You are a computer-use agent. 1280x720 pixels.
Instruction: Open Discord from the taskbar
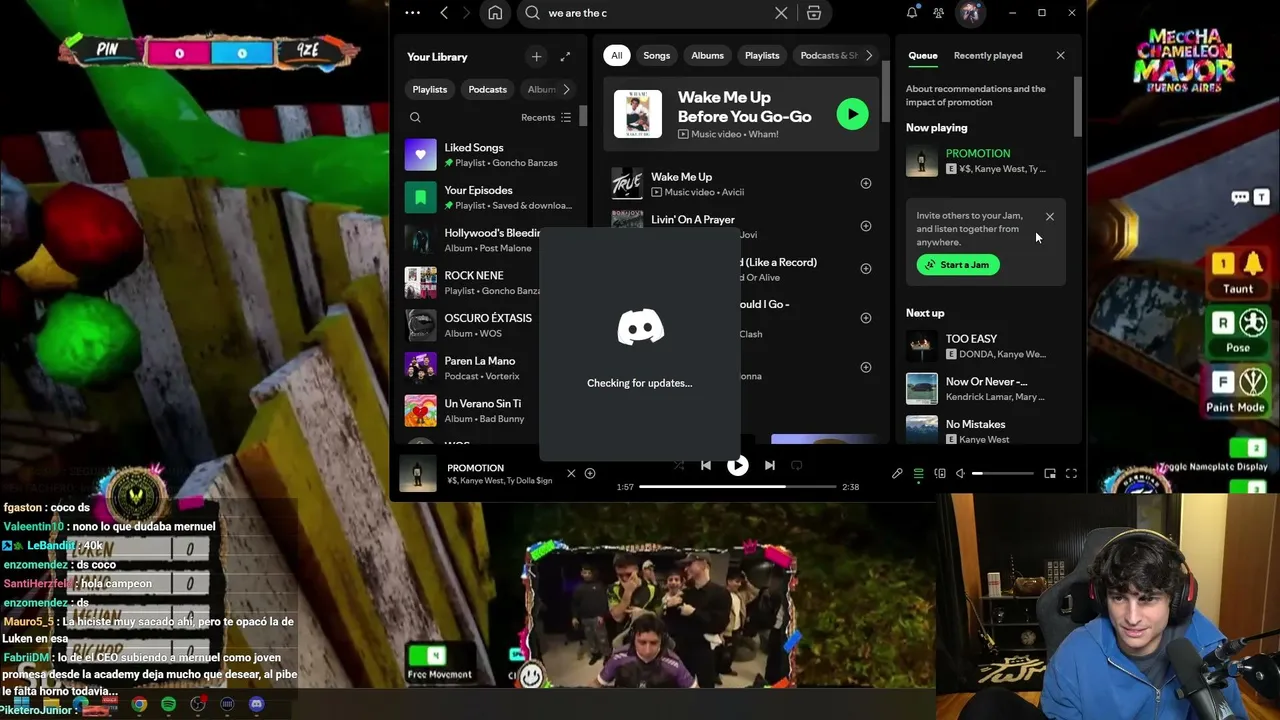coord(257,705)
